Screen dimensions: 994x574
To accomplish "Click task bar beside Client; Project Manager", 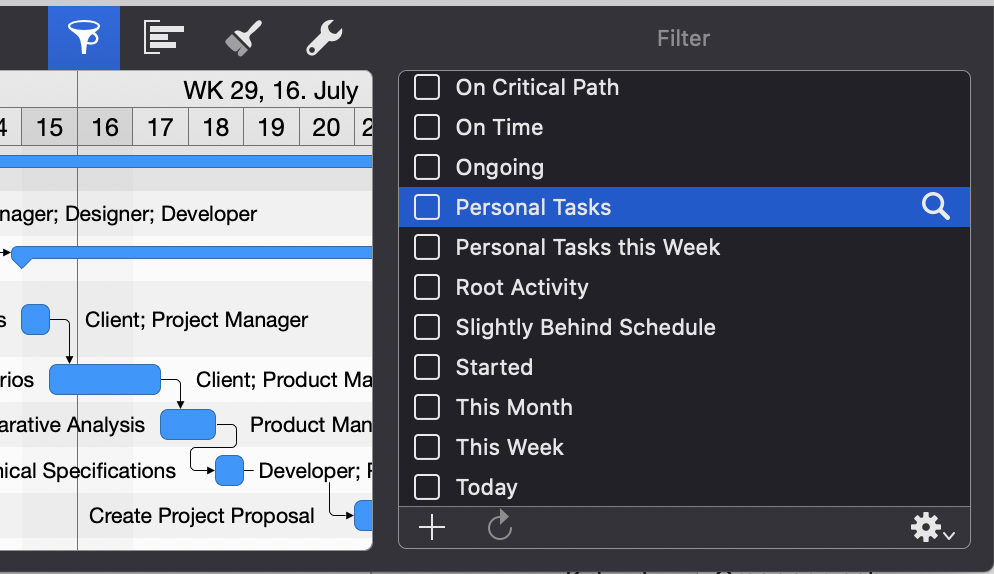I will pyautogui.click(x=36, y=320).
